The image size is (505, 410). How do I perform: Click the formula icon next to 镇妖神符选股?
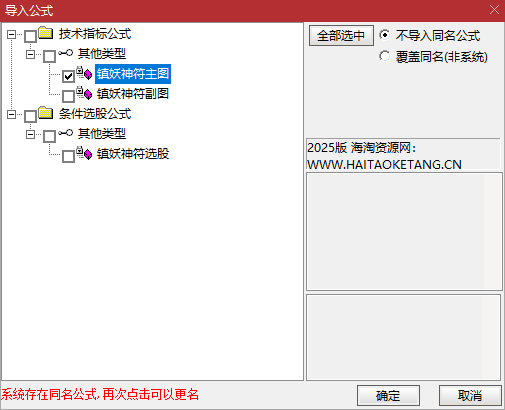coord(84,153)
